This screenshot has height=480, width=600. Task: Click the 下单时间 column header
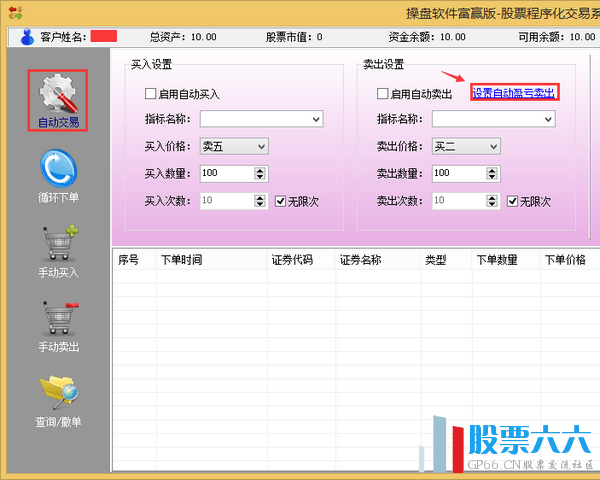click(x=181, y=260)
